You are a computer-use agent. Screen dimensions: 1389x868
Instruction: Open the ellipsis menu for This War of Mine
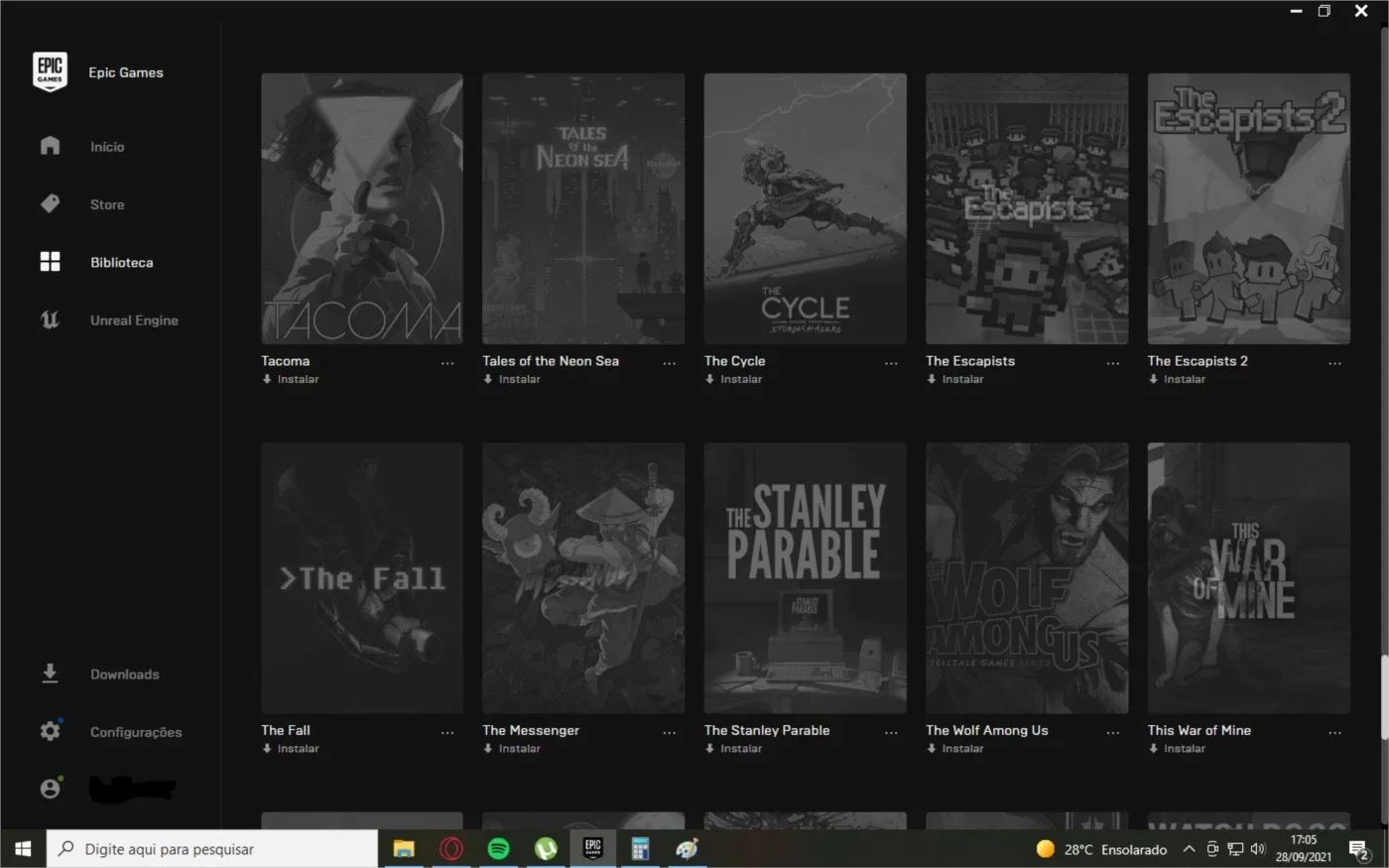(1334, 732)
